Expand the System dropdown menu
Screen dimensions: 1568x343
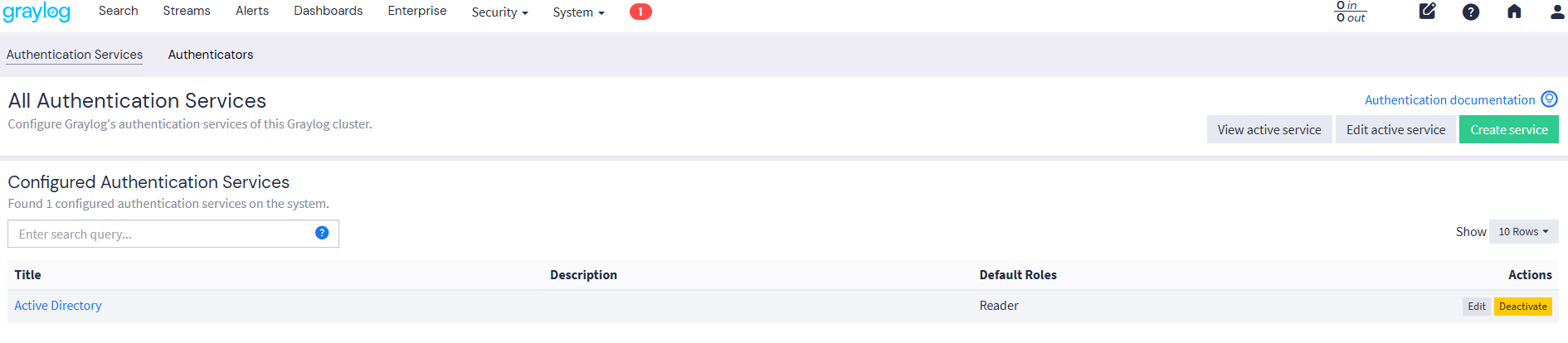pos(578,12)
